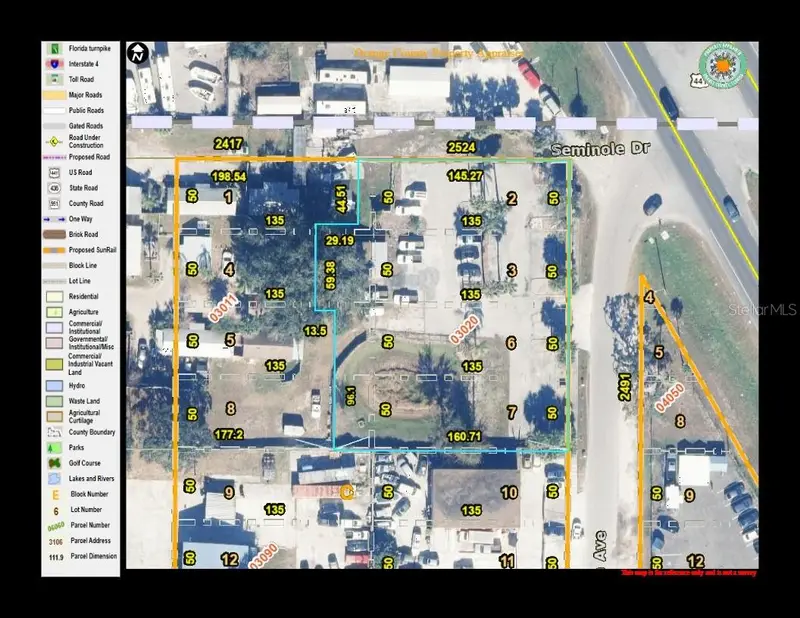Click the Parcel Number legend sample

click(56, 526)
